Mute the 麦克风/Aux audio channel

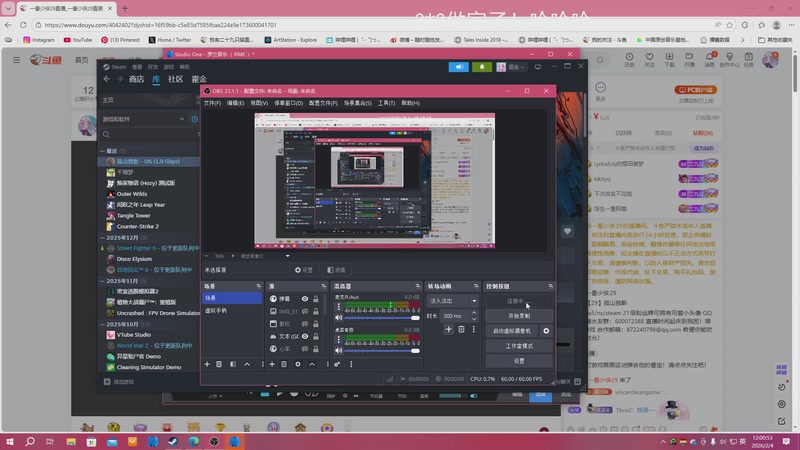coord(338,318)
